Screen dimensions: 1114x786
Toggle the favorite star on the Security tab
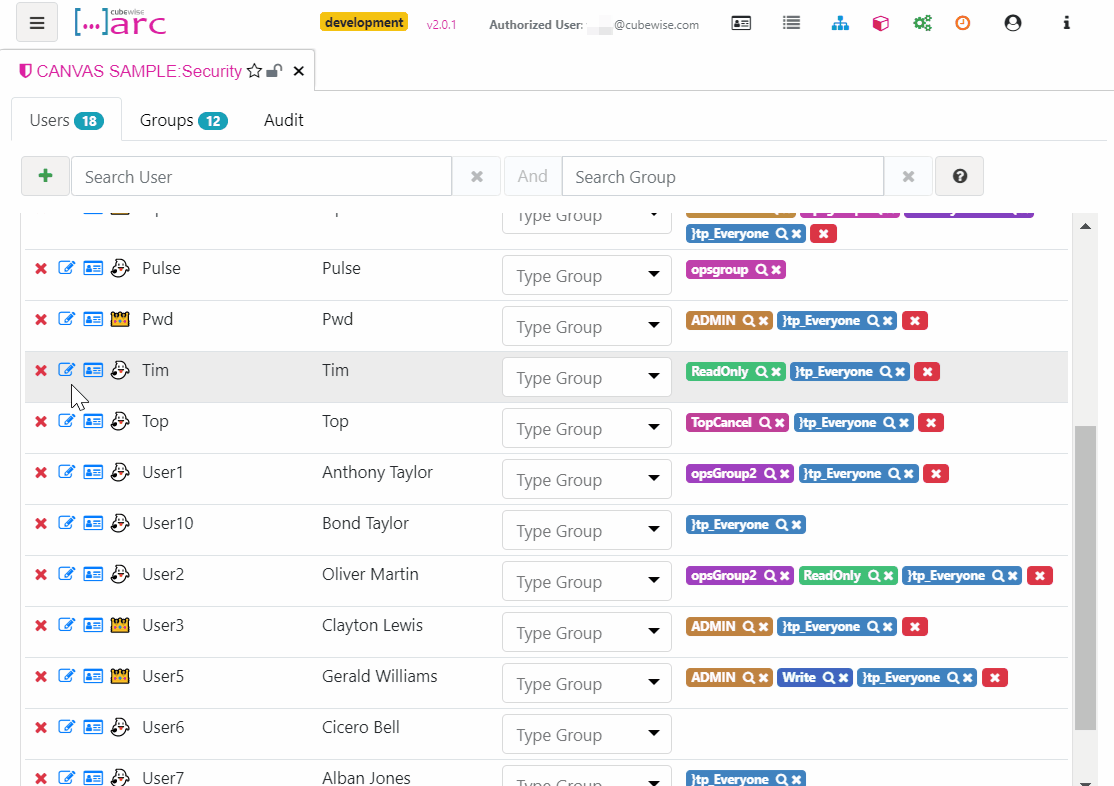pos(255,71)
